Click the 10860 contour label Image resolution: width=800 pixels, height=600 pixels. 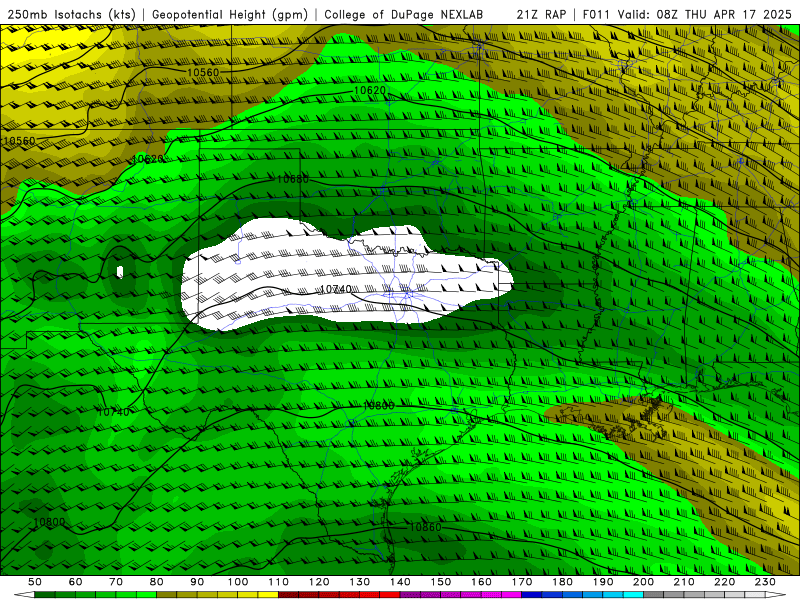tap(425, 527)
